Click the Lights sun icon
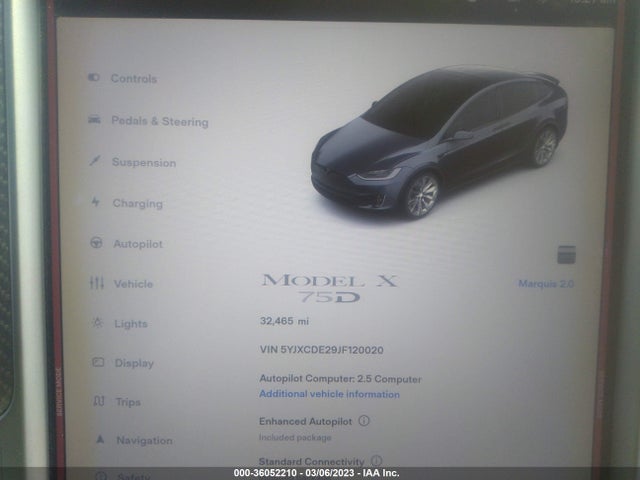640x480 pixels. point(98,323)
